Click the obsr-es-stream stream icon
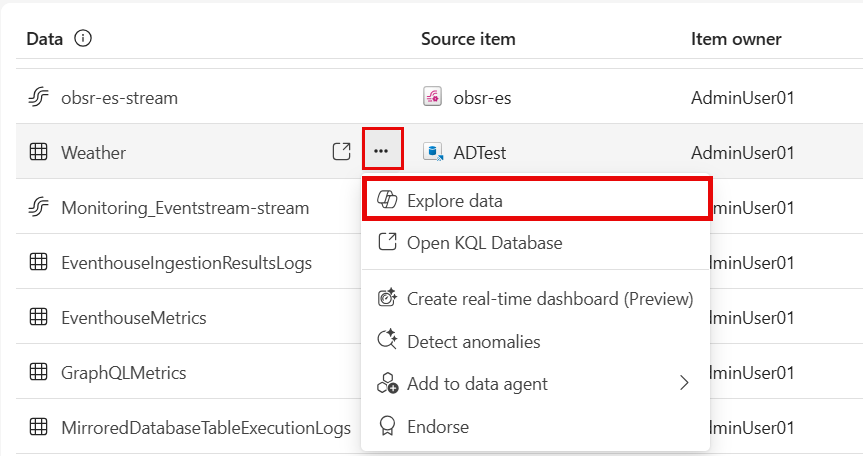863x456 pixels. [38, 97]
